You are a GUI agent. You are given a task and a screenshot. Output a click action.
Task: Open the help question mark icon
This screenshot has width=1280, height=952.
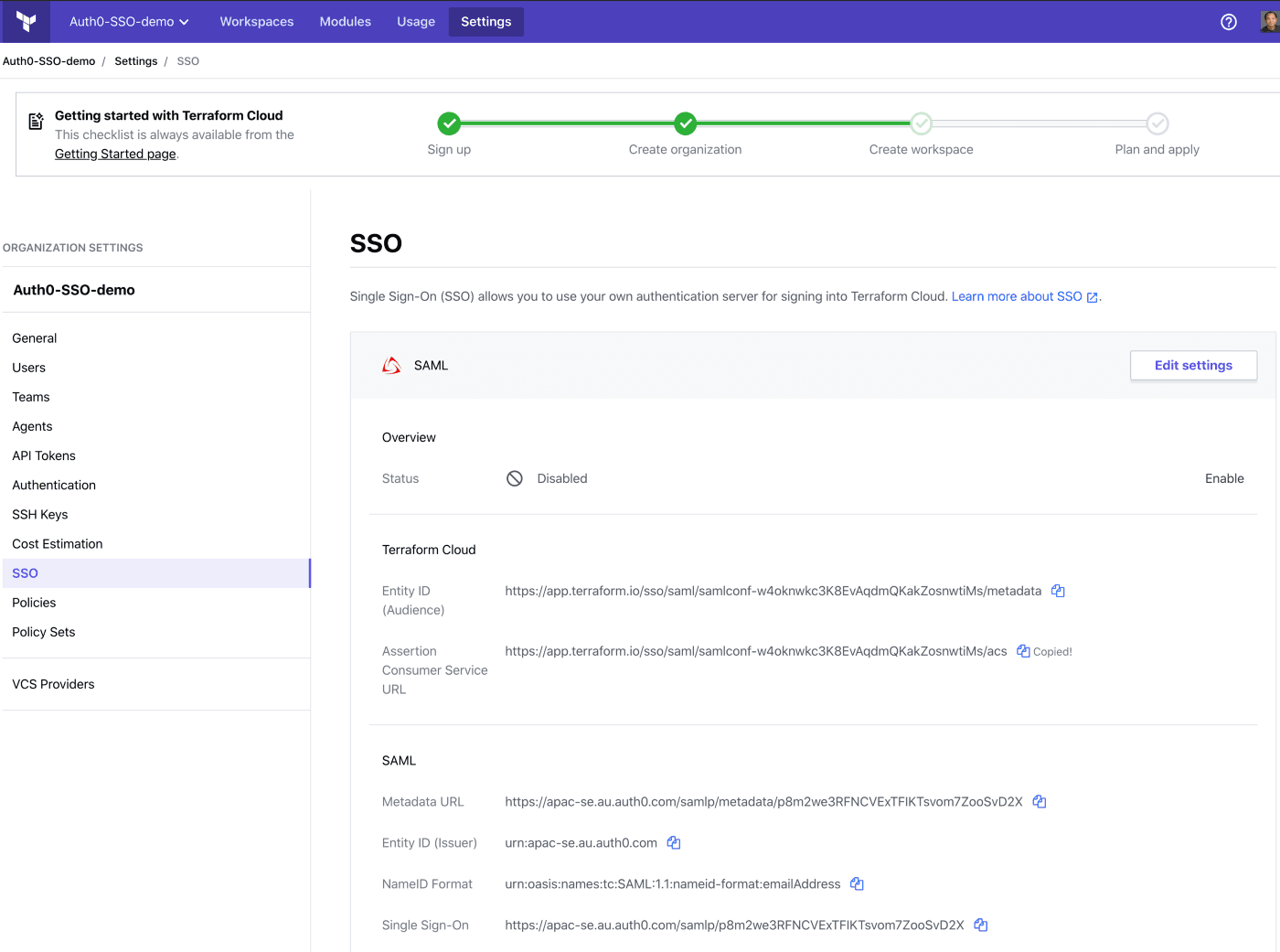coord(1229,22)
